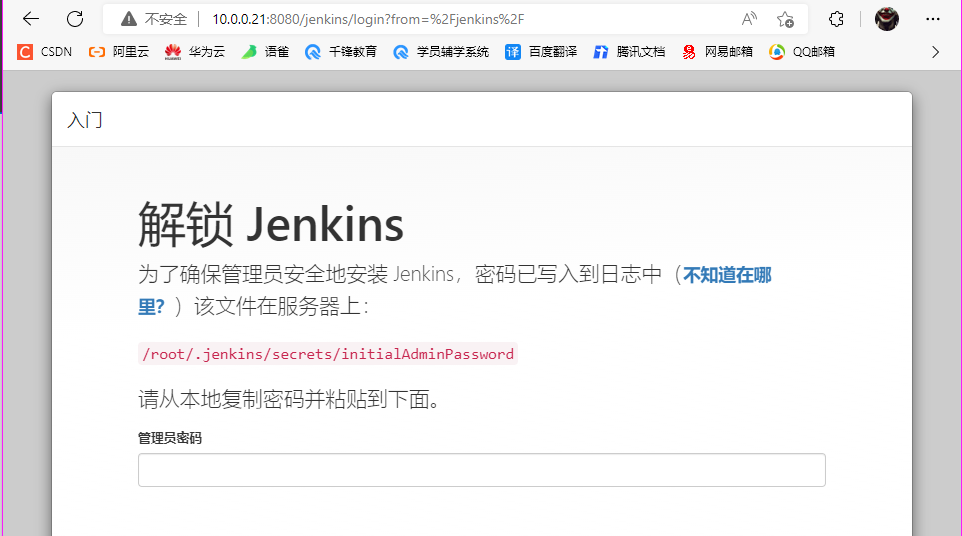This screenshot has height=536, width=962.
Task: Open the CSDN bookmark
Action: tap(44, 52)
